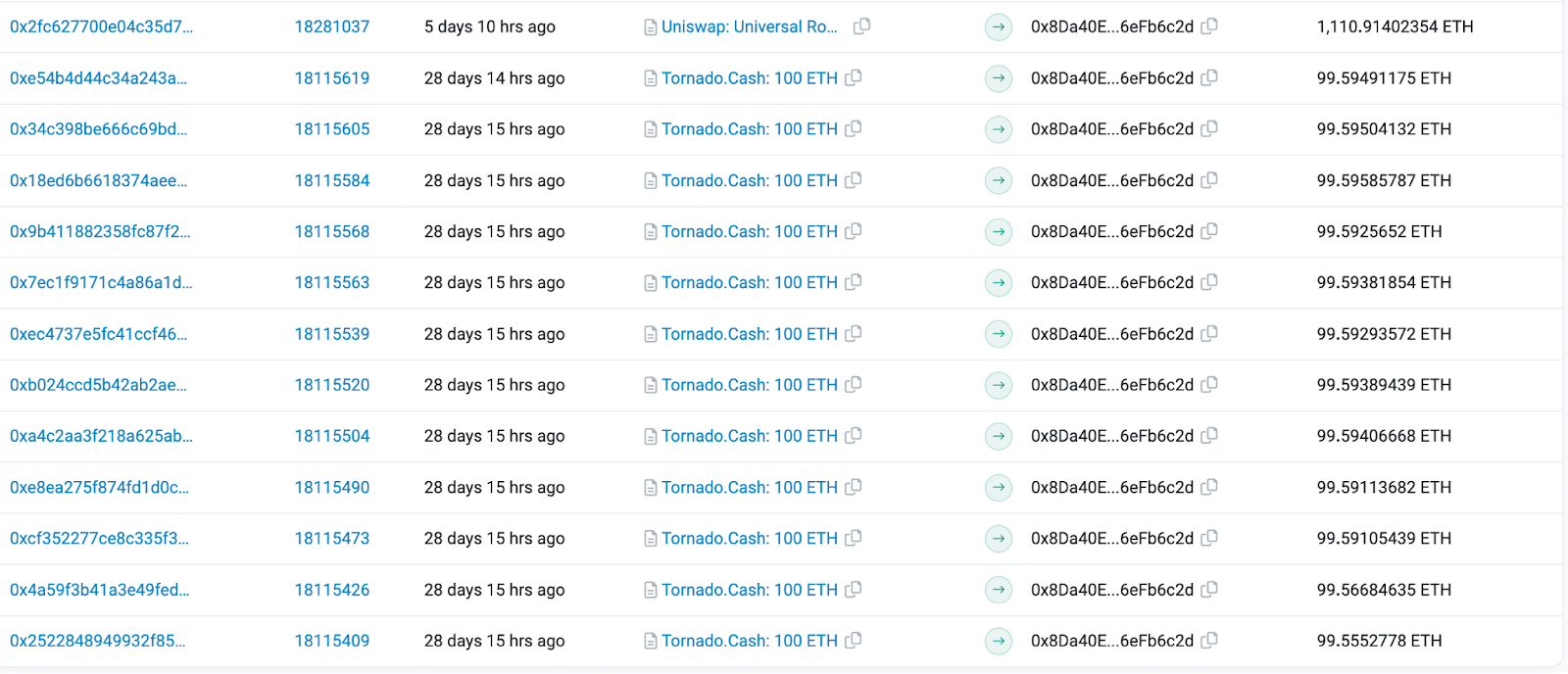Screen dimensions: 1568x674
Task: Copy Tornado.Cash address in block 18115619 row
Action: point(854,77)
